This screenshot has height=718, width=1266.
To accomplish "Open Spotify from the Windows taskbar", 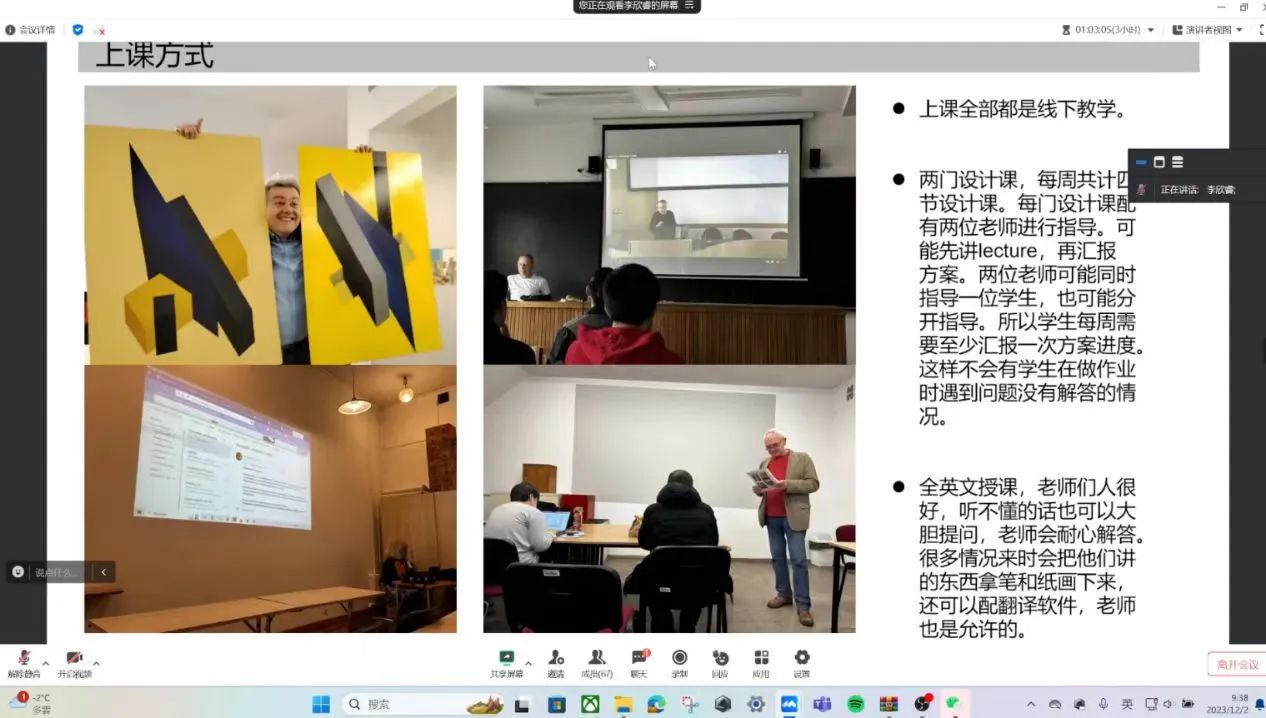I will [x=855, y=704].
